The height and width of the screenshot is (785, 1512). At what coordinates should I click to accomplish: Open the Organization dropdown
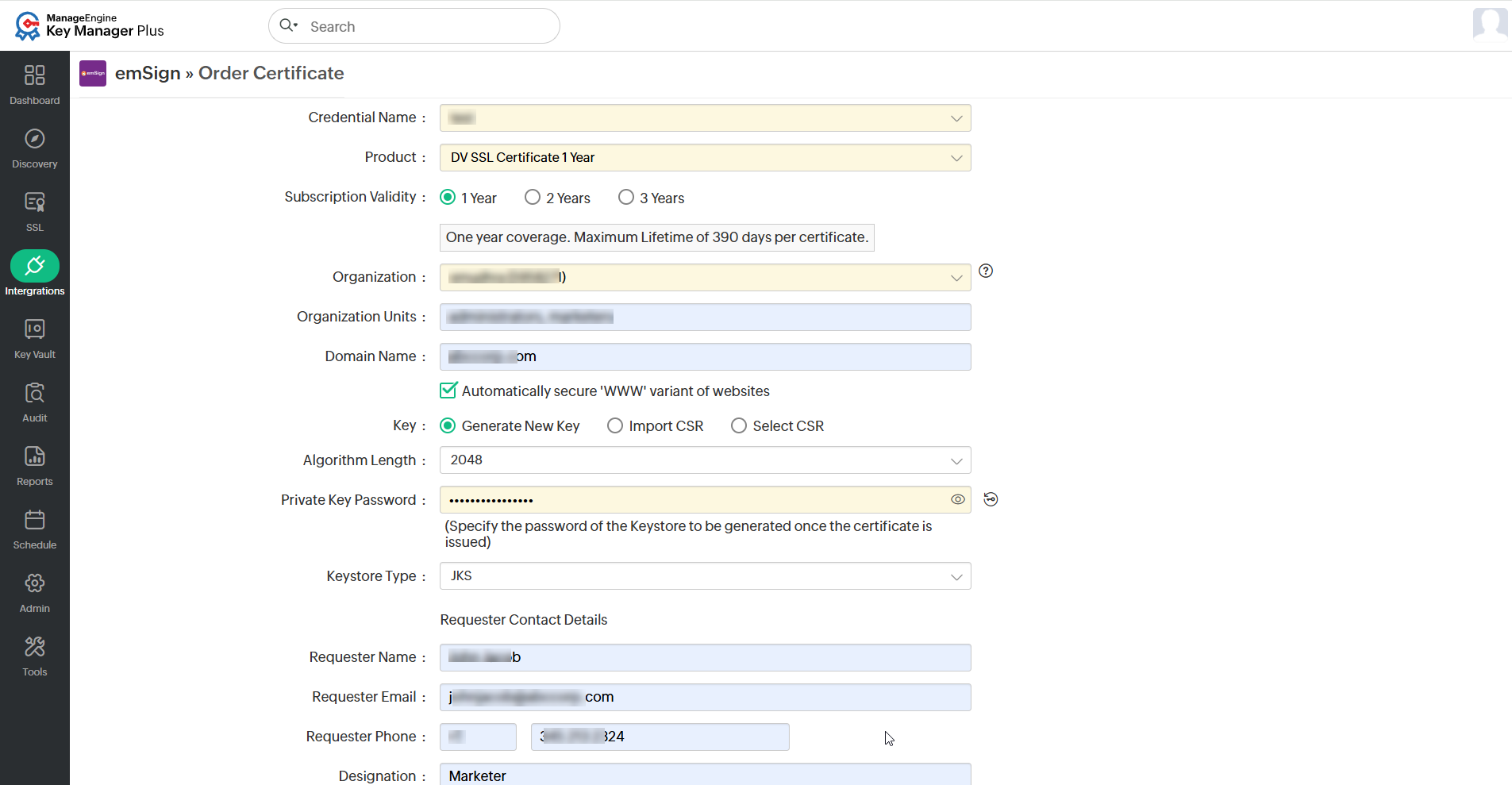pos(706,278)
